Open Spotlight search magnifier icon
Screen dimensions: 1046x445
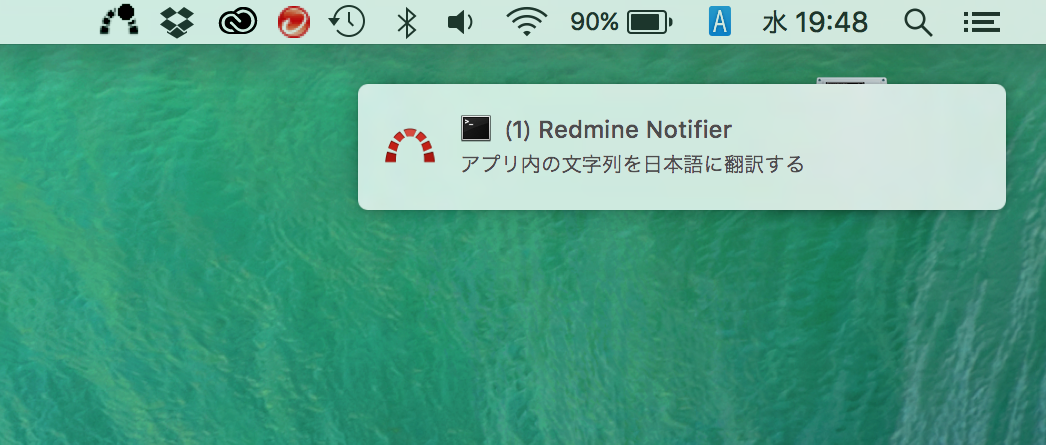(x=918, y=23)
